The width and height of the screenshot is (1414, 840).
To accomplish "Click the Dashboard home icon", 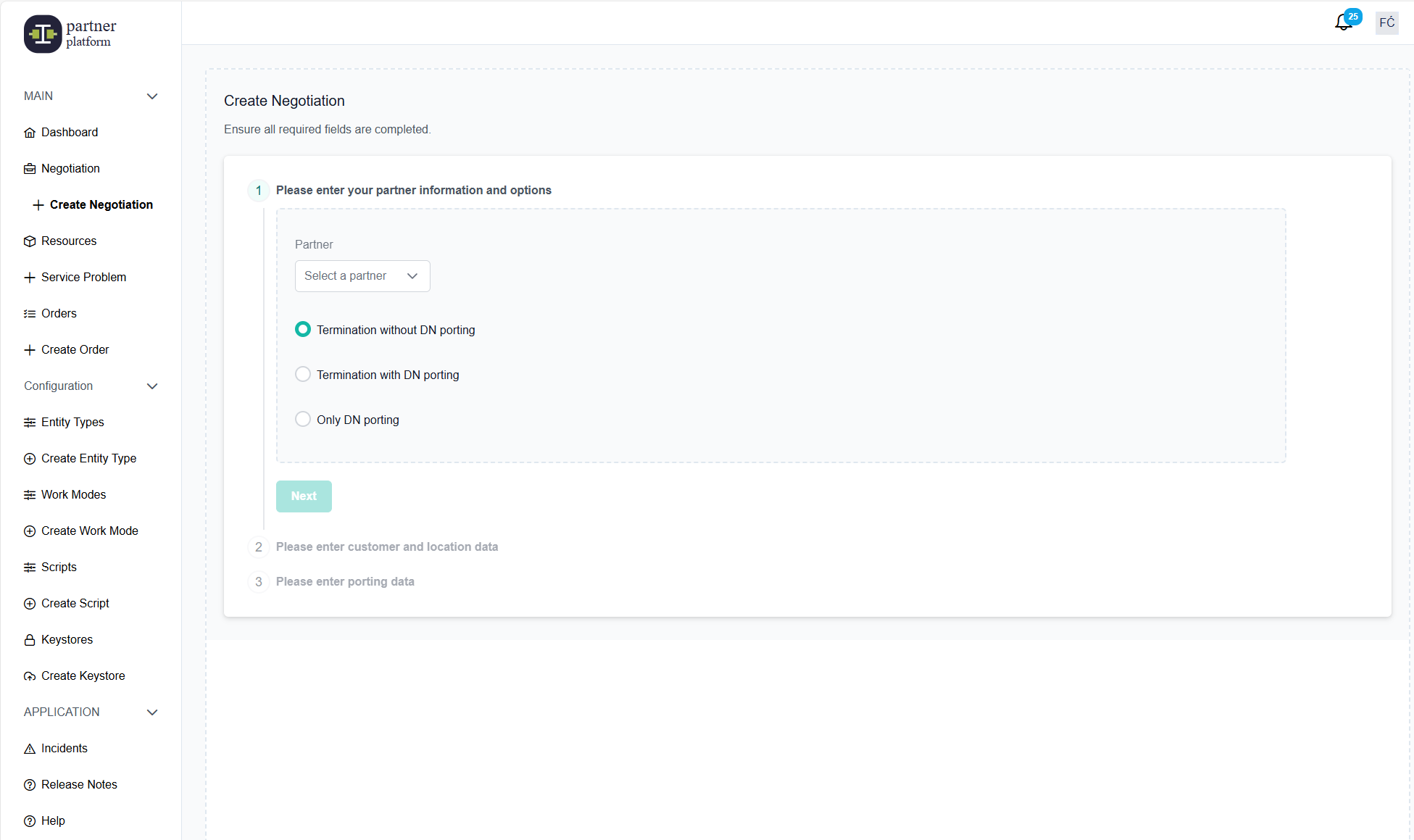I will click(x=30, y=133).
